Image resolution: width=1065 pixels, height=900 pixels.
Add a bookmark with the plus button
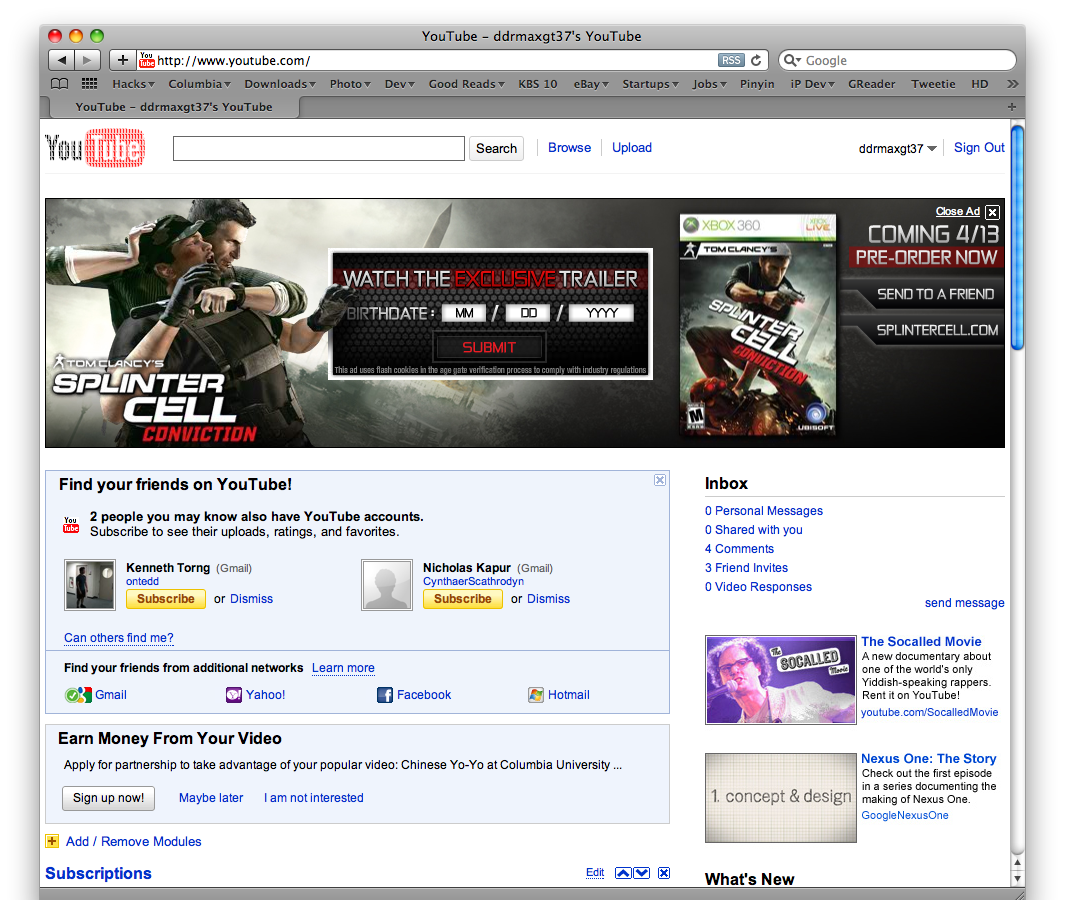coord(122,60)
